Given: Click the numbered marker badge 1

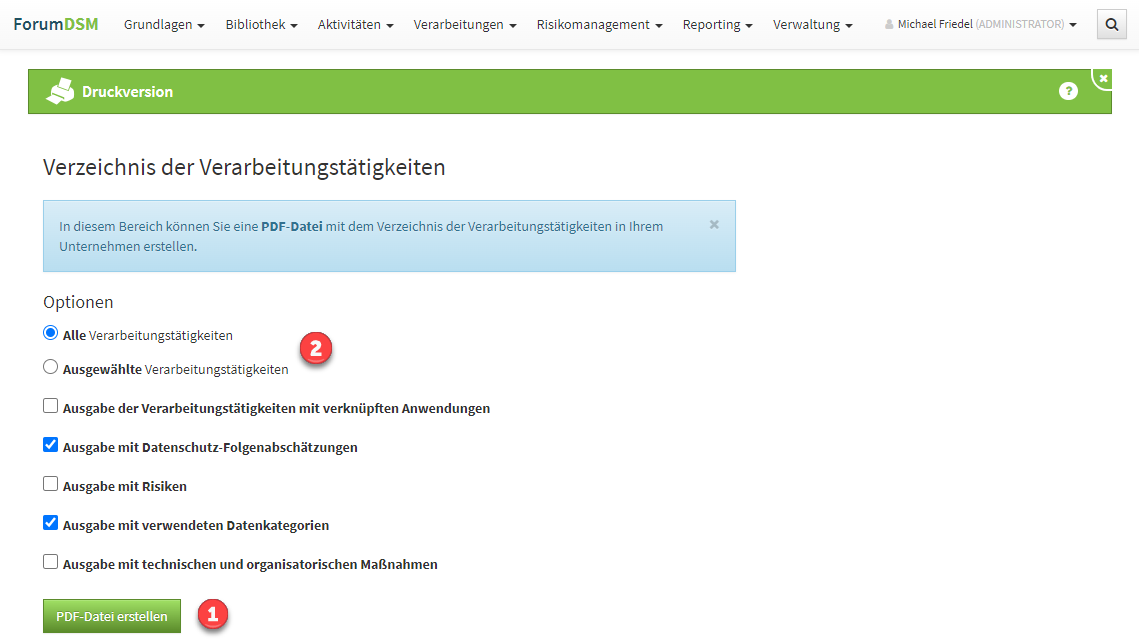Looking at the screenshot, I should (x=213, y=616).
